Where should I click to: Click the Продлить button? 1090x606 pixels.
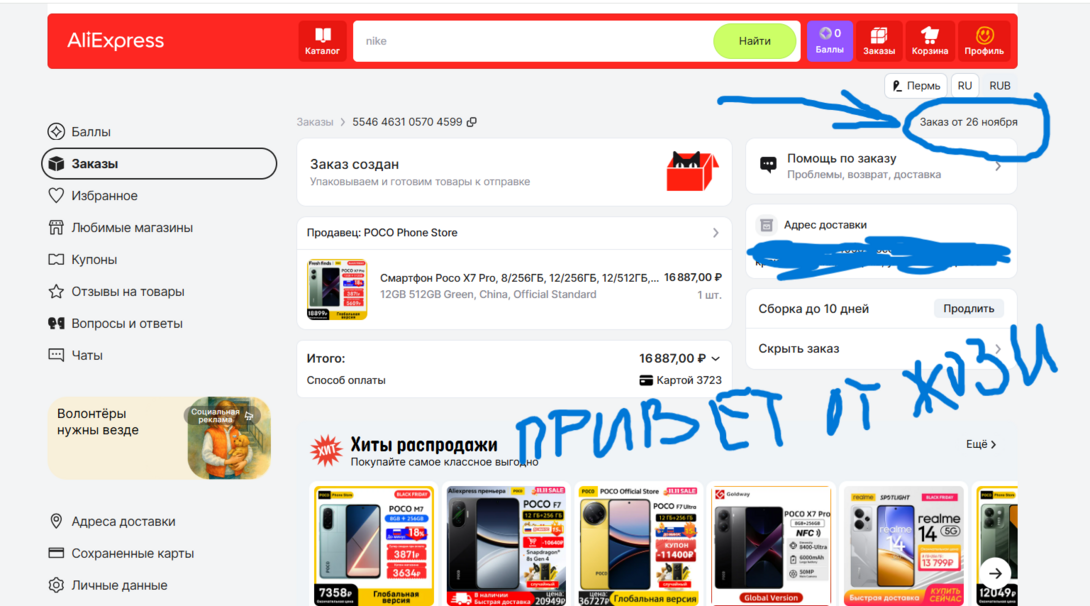point(968,309)
